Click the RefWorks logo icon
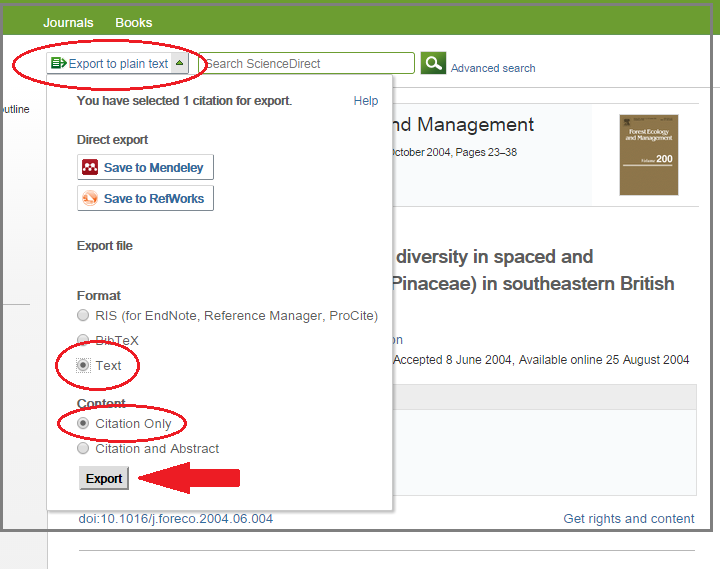 tap(90, 198)
